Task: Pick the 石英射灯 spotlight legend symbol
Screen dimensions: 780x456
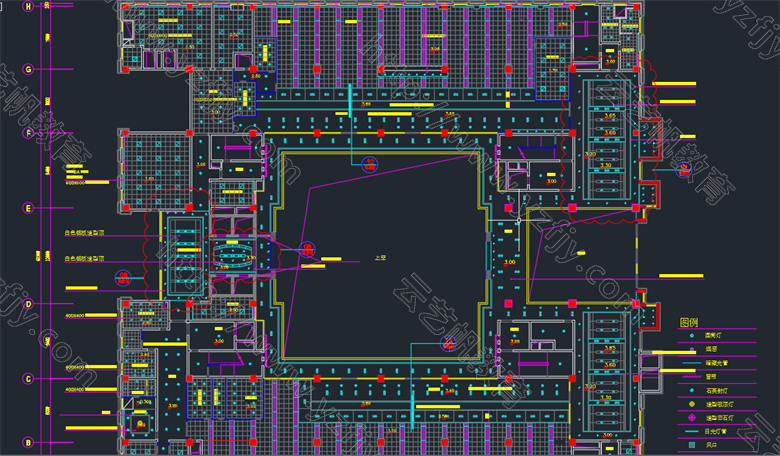Action: (x=691, y=391)
